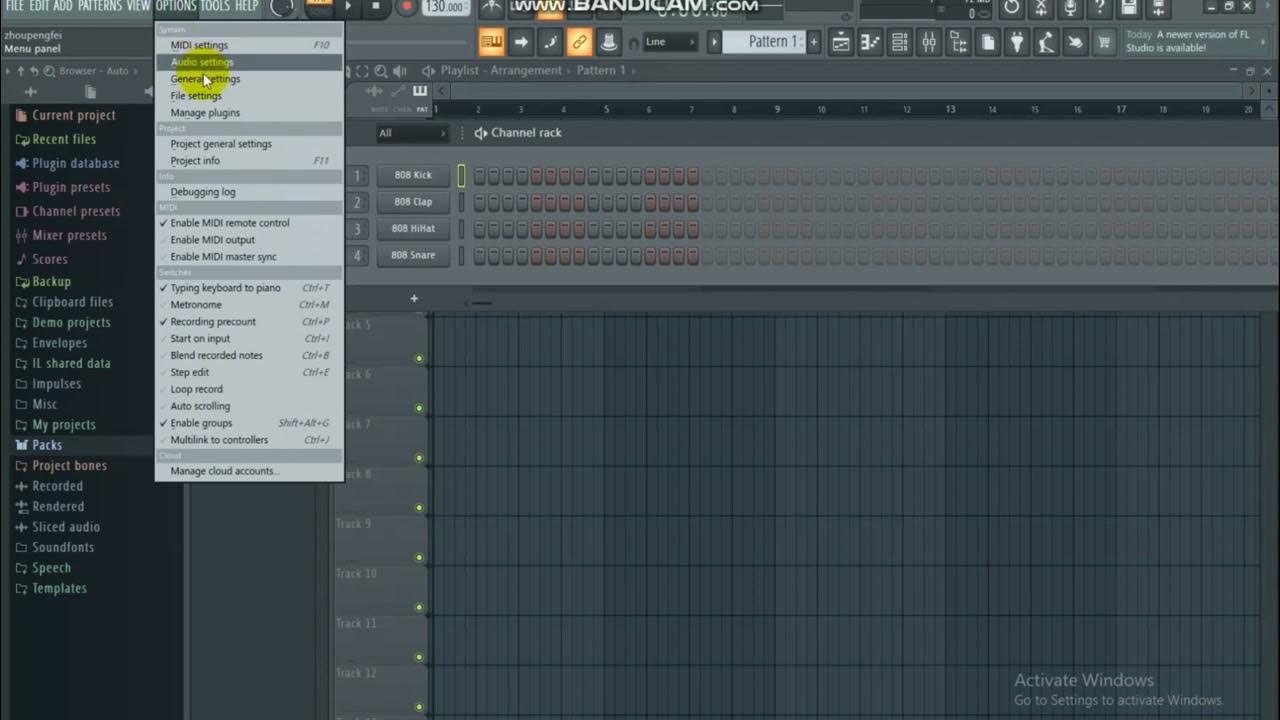Click the 808 Snare channel button

tap(413, 255)
